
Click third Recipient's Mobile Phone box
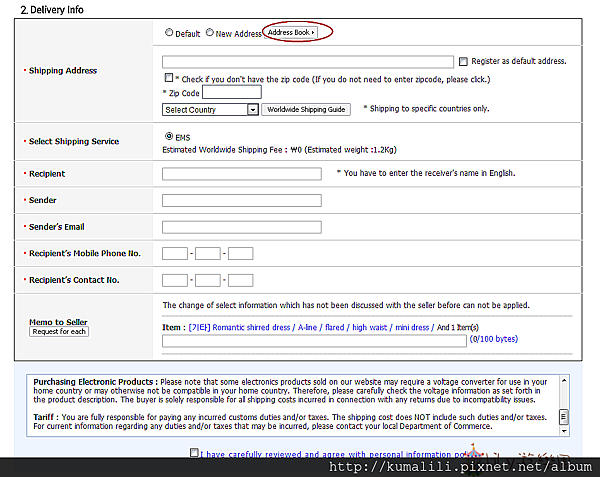click(x=241, y=254)
